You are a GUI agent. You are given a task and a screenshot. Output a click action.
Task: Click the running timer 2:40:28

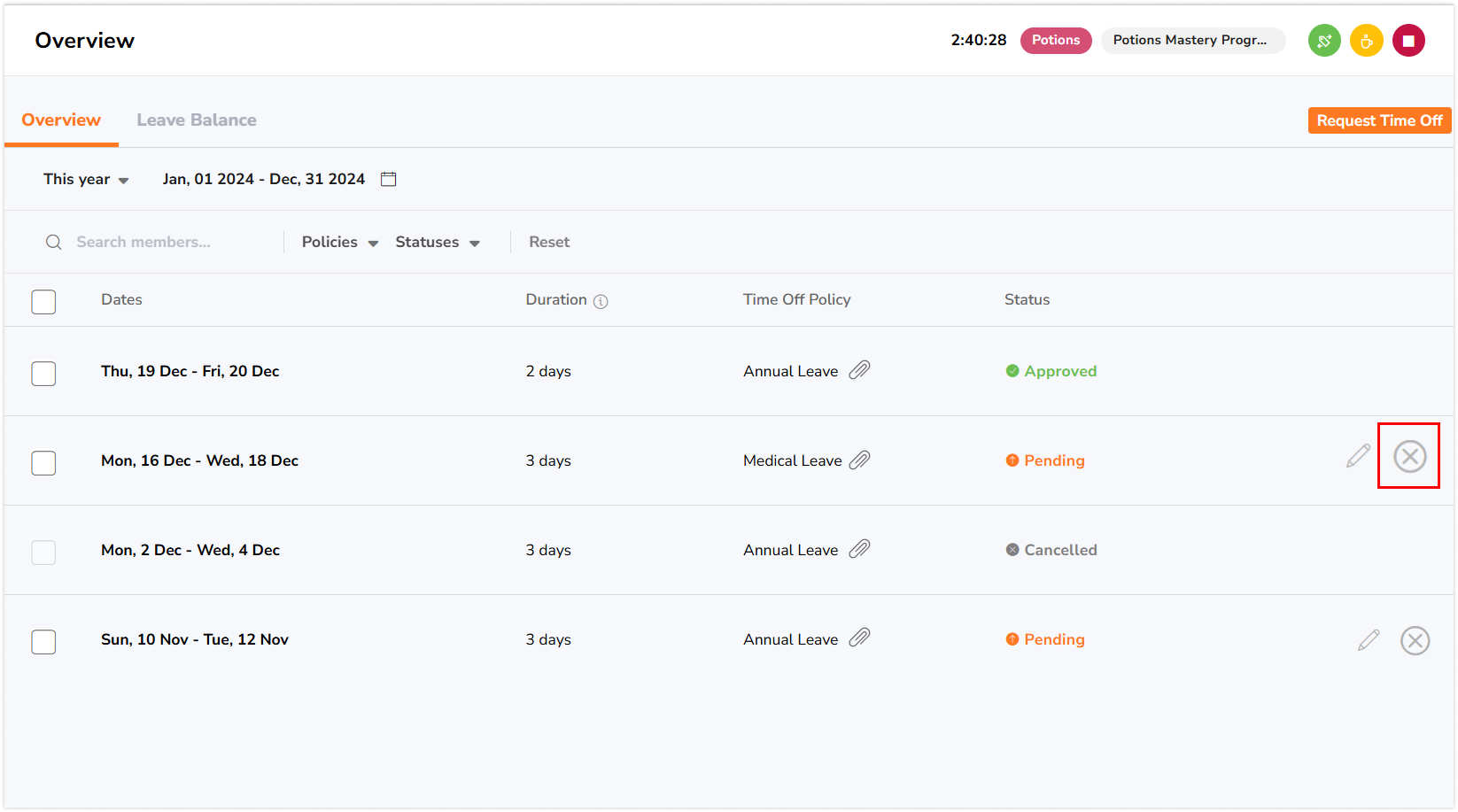[978, 40]
